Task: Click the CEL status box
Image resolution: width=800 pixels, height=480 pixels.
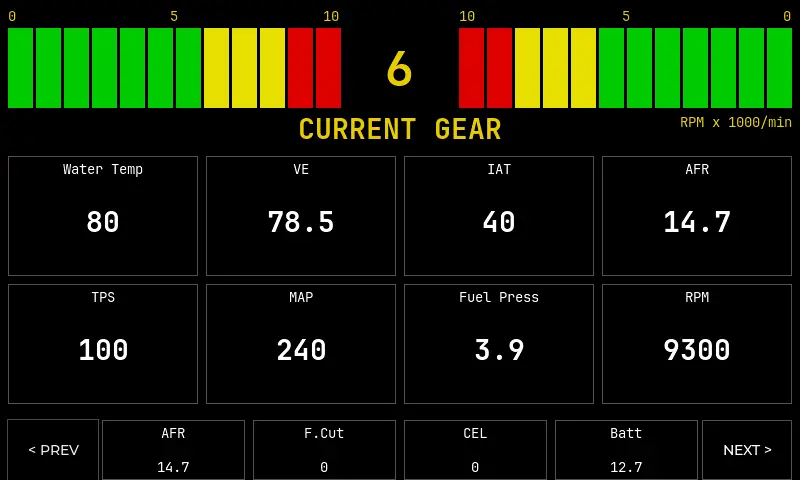Action: [475, 450]
